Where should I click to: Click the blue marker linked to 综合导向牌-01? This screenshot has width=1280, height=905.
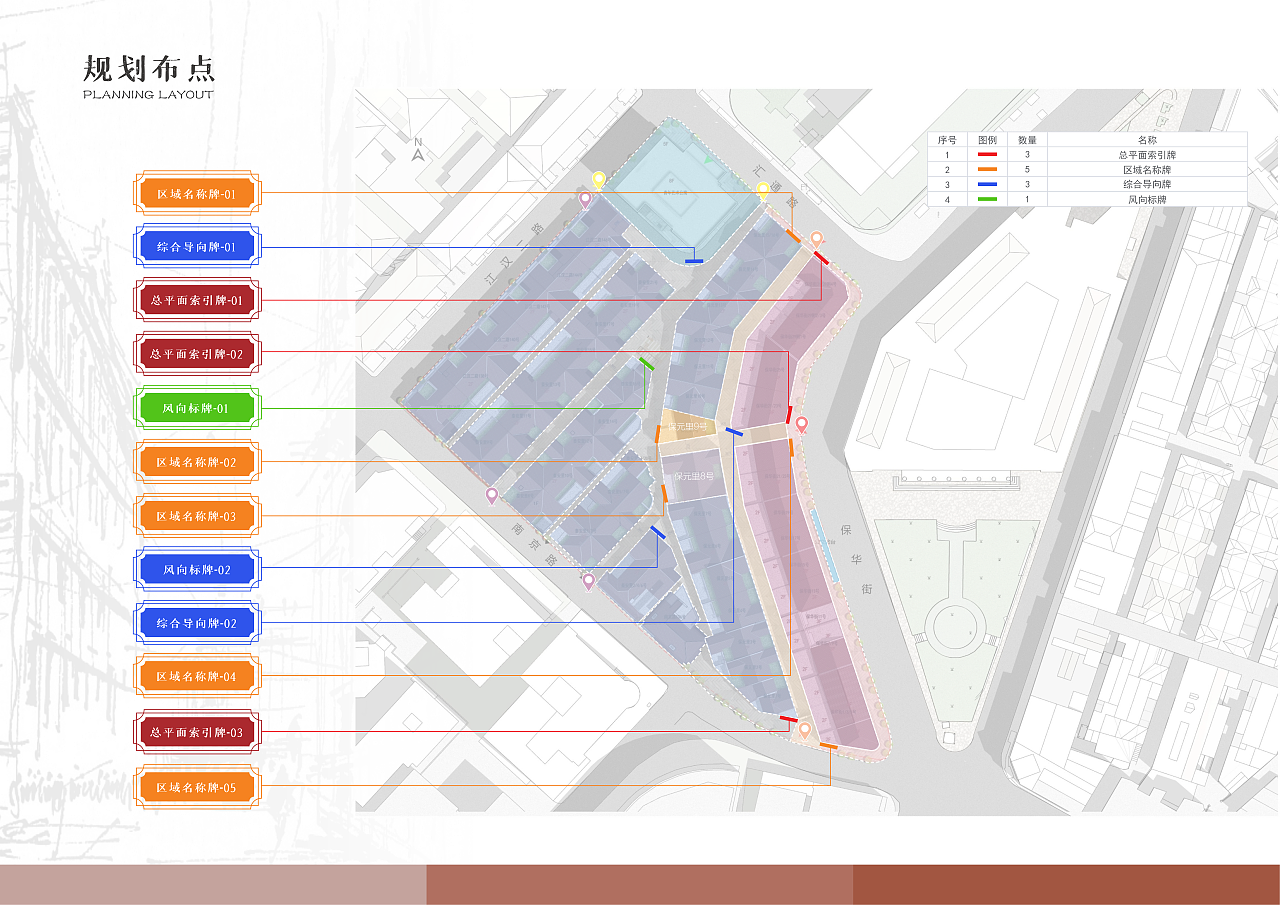pyautogui.click(x=694, y=261)
